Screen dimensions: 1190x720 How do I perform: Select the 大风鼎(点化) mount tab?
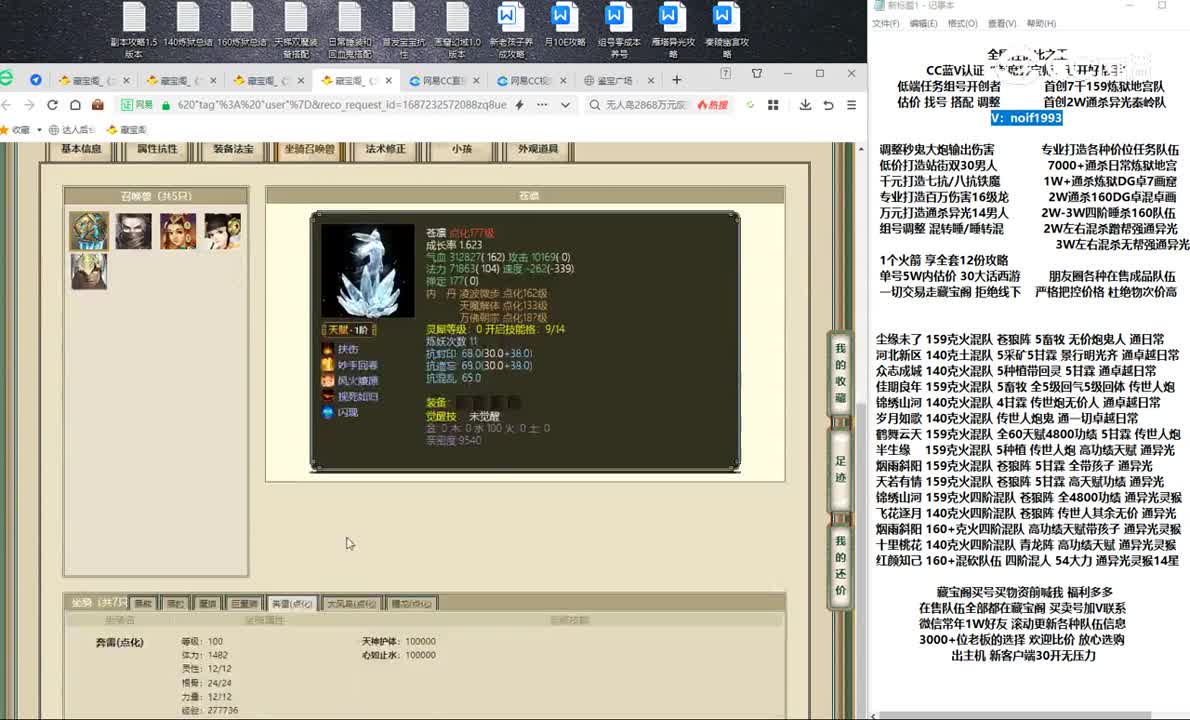pyautogui.click(x=351, y=603)
